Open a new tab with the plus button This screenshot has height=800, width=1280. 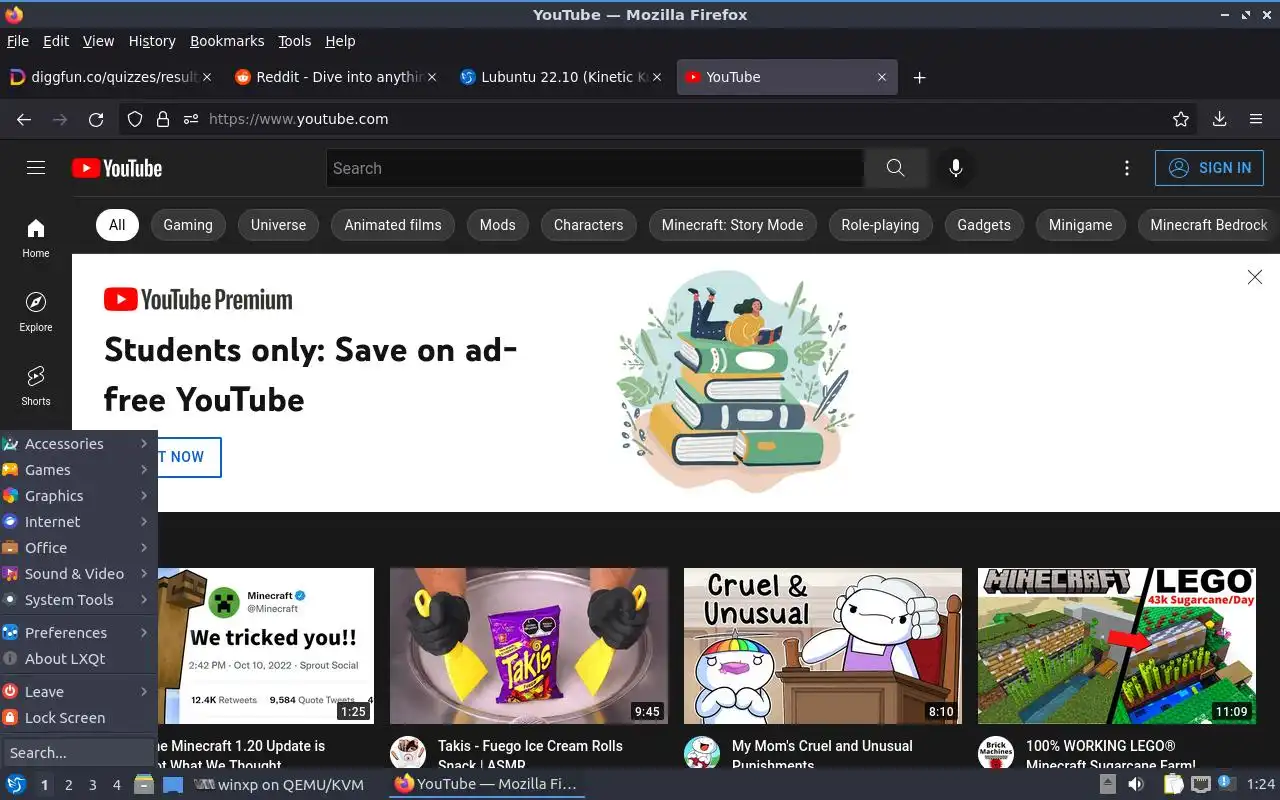click(x=919, y=77)
